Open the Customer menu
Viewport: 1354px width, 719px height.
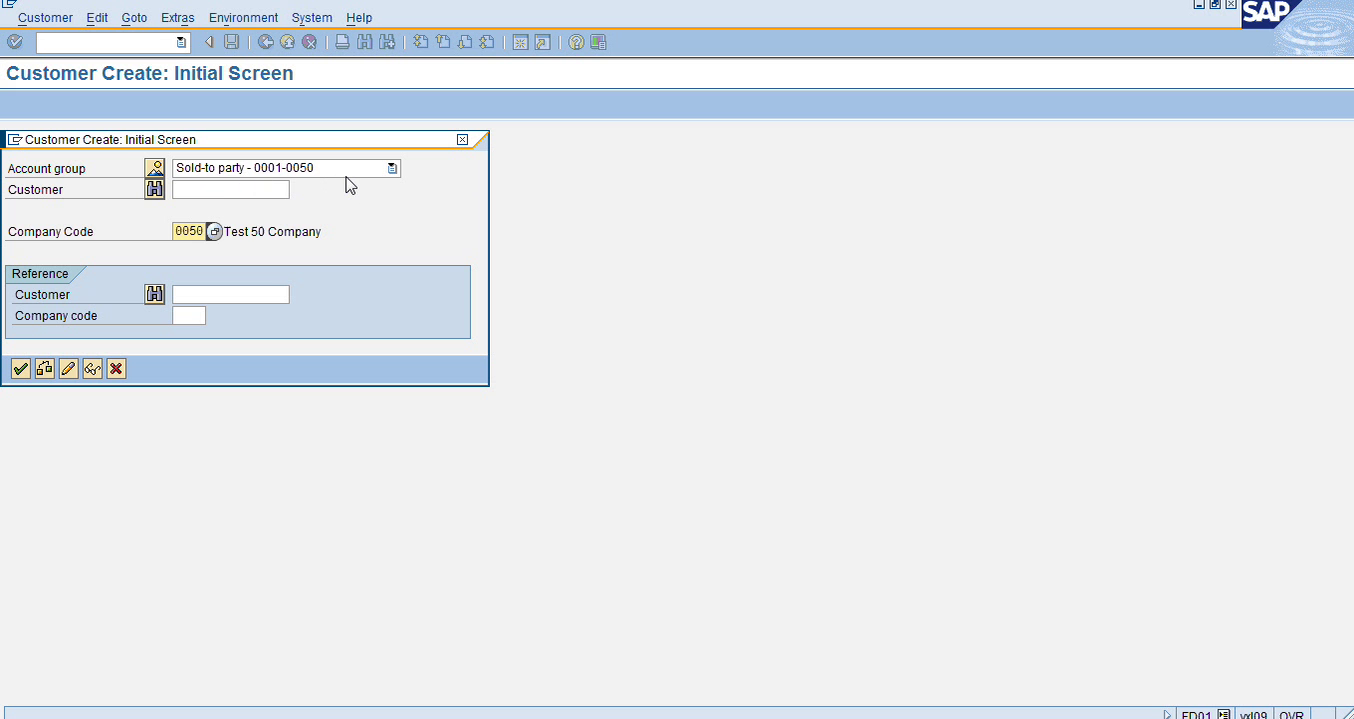45,17
